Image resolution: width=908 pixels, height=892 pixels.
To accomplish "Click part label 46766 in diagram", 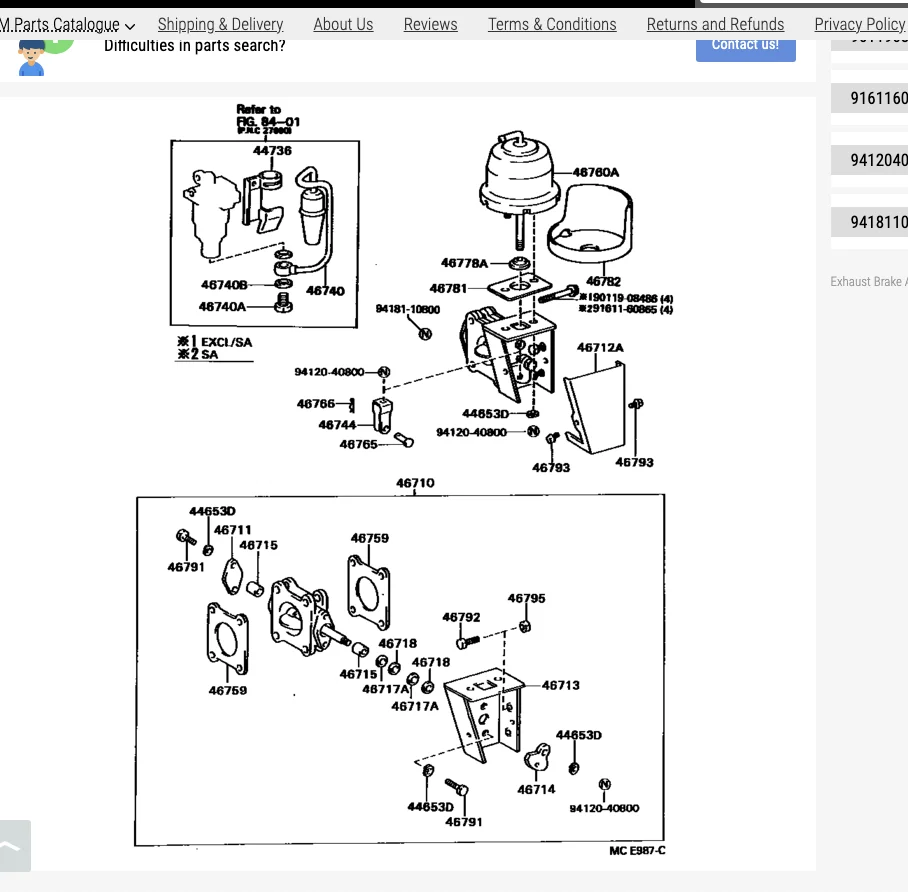I will tap(316, 404).
